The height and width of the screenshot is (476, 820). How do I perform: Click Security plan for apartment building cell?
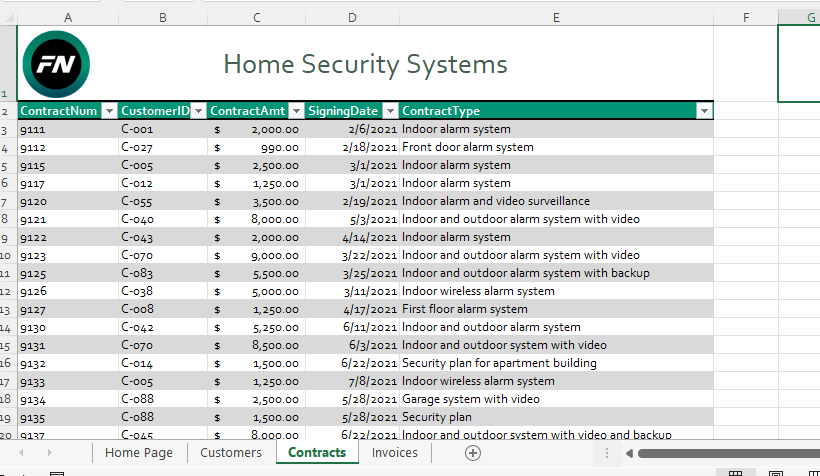(x=556, y=364)
